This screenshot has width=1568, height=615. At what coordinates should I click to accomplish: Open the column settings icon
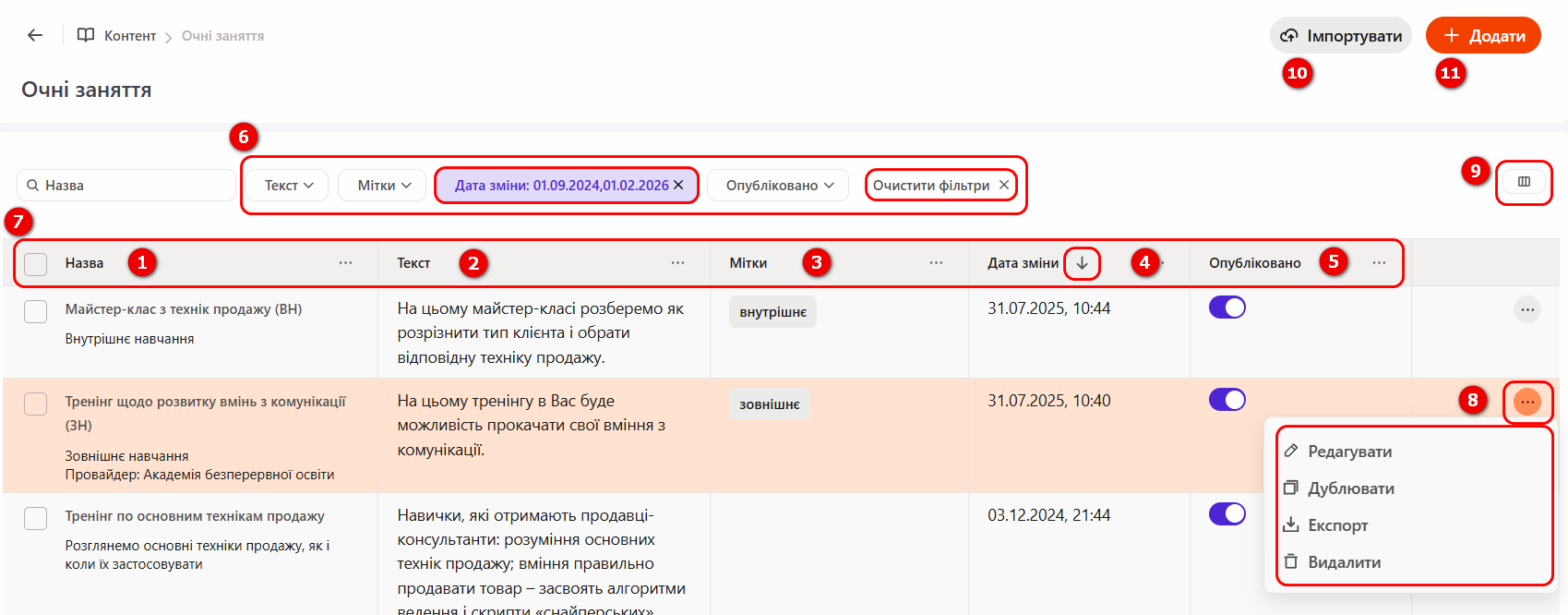click(1524, 182)
